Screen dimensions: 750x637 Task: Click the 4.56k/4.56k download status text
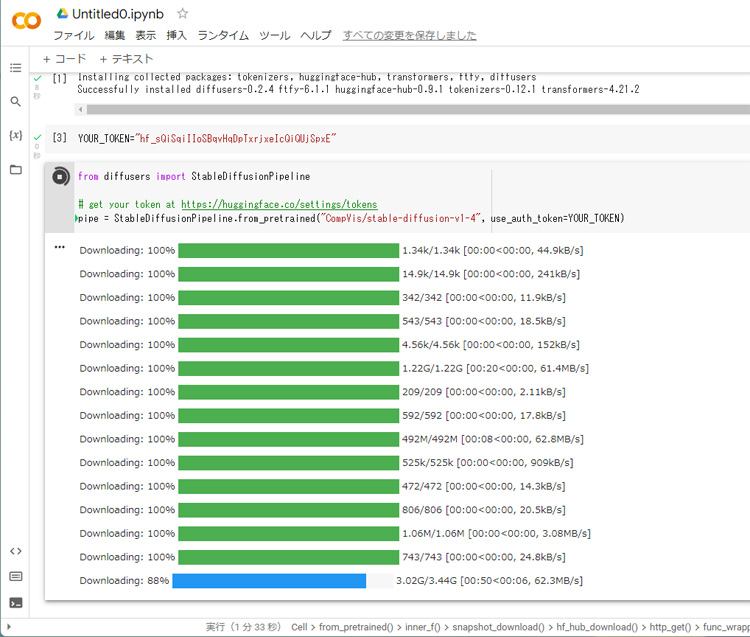pyautogui.click(x=491, y=345)
